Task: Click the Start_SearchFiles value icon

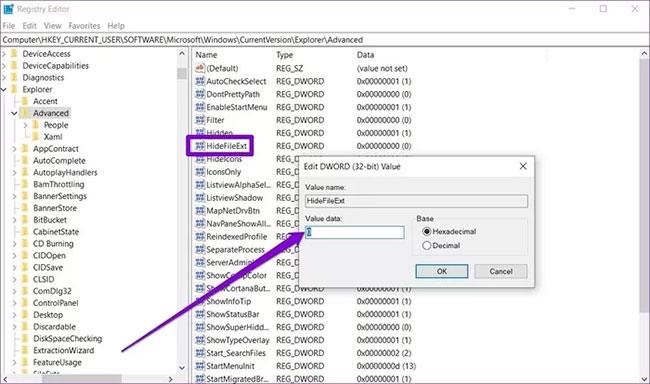Action: point(200,352)
